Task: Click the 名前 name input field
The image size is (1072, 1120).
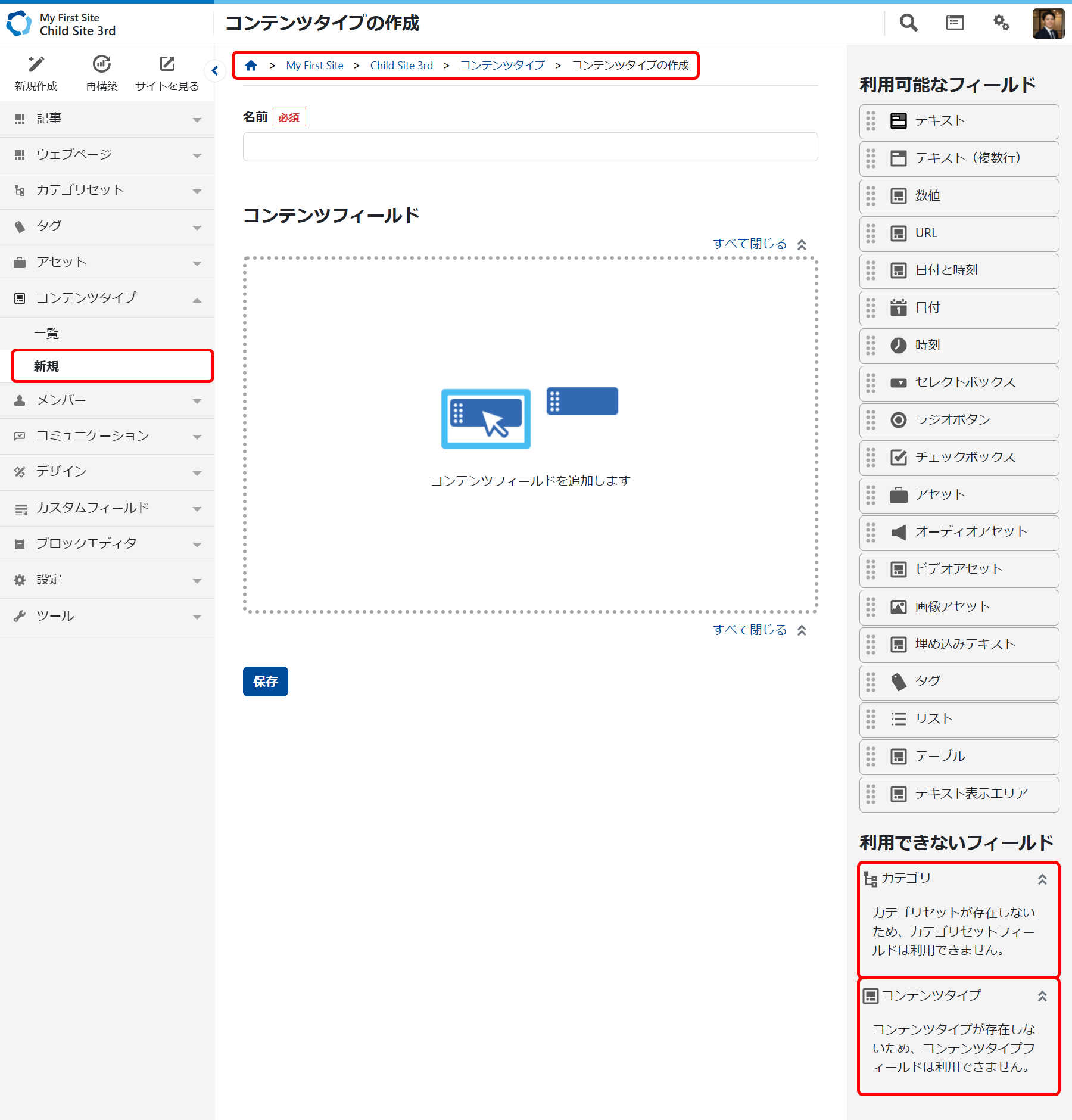Action: [x=530, y=147]
